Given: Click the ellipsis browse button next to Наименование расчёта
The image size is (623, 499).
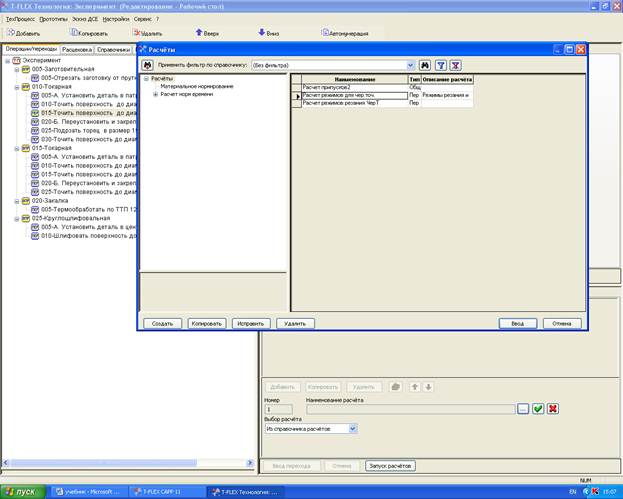Looking at the screenshot, I should 523,409.
